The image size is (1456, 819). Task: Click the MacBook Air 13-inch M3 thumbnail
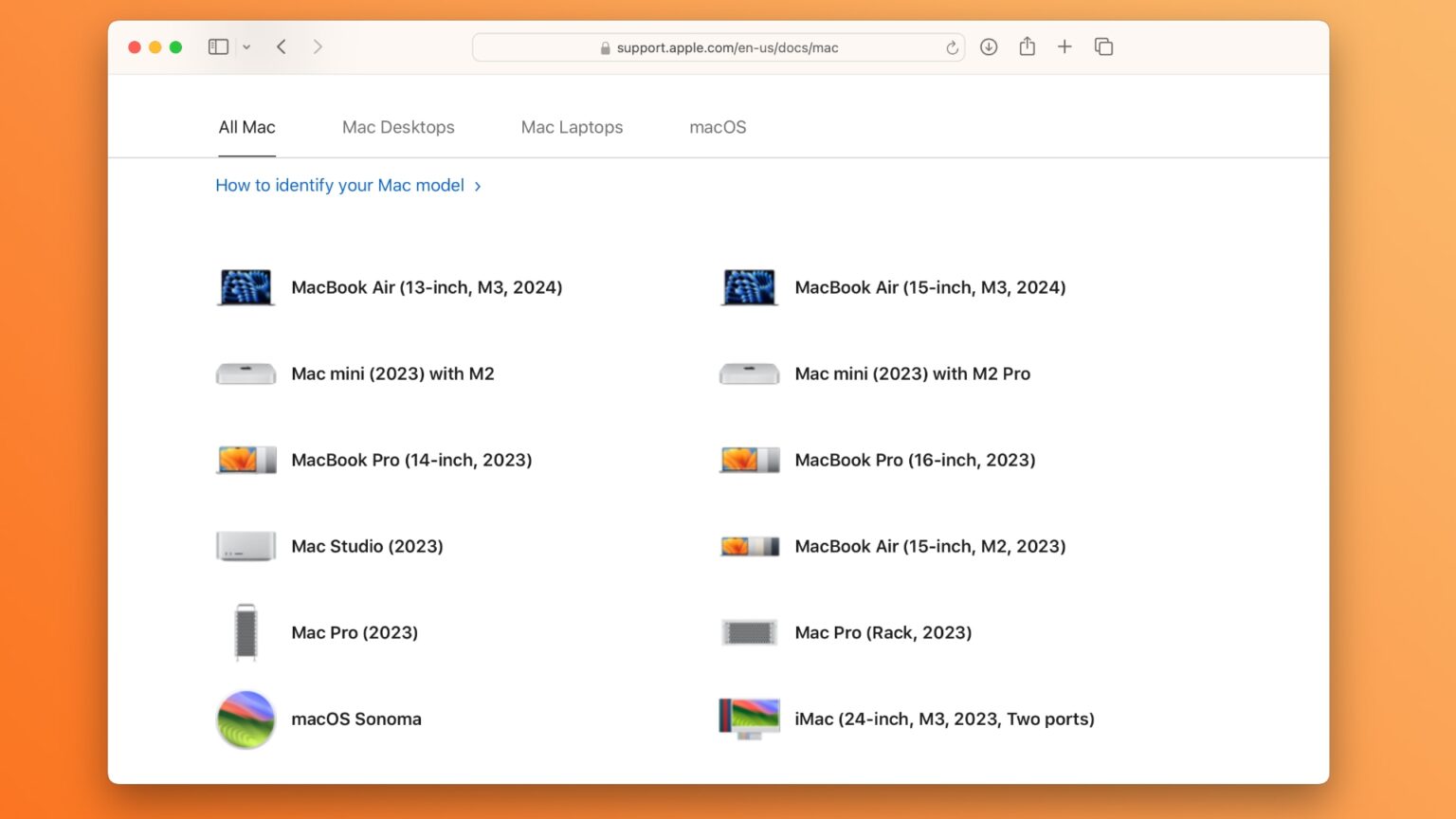coord(246,287)
